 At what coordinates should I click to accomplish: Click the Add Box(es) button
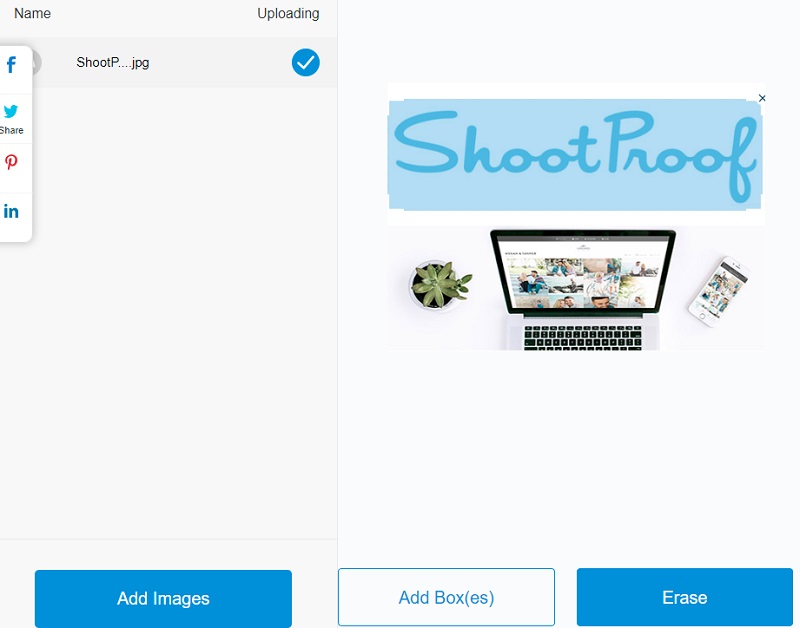pos(446,597)
